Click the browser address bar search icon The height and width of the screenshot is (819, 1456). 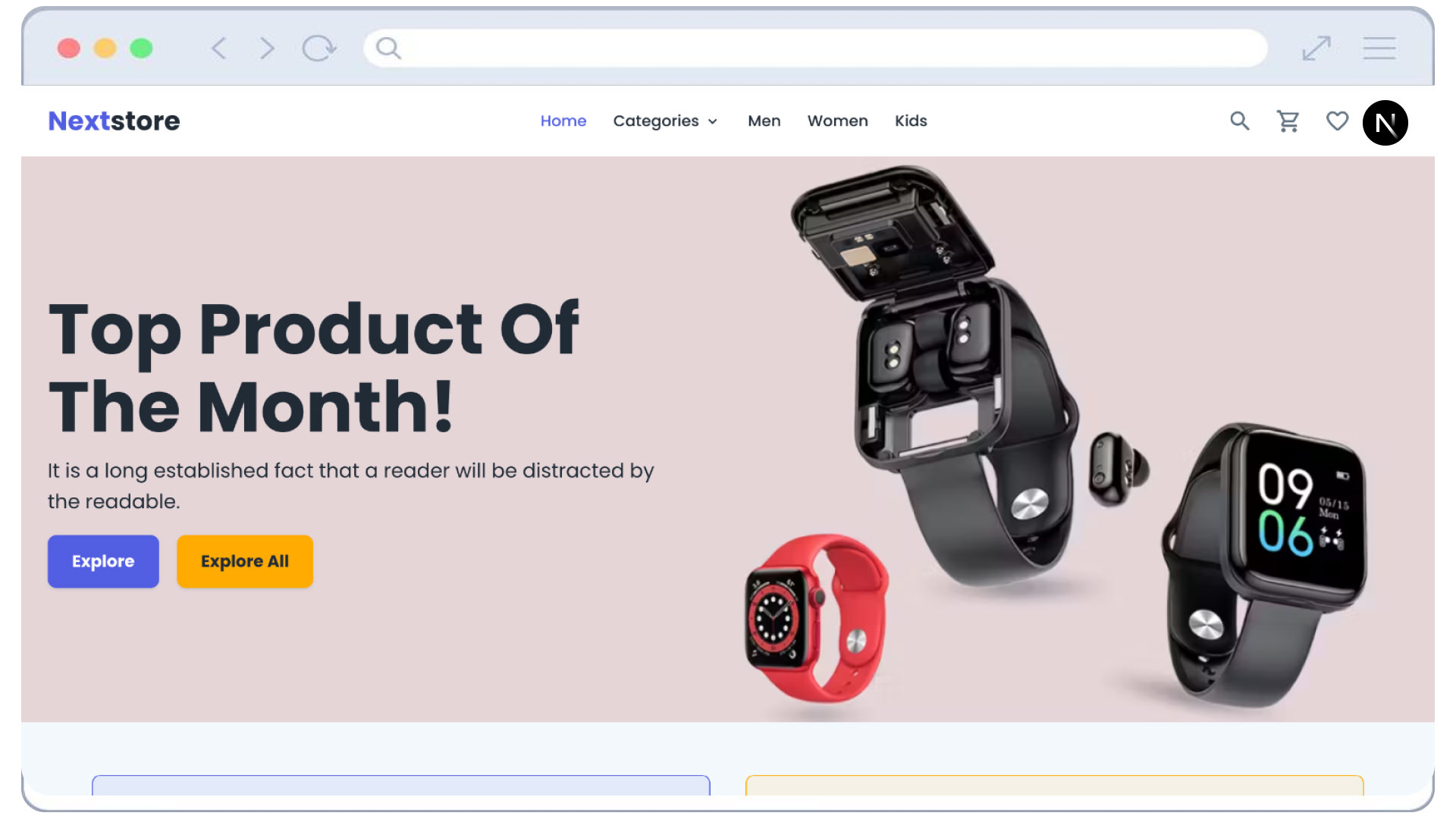click(x=388, y=48)
